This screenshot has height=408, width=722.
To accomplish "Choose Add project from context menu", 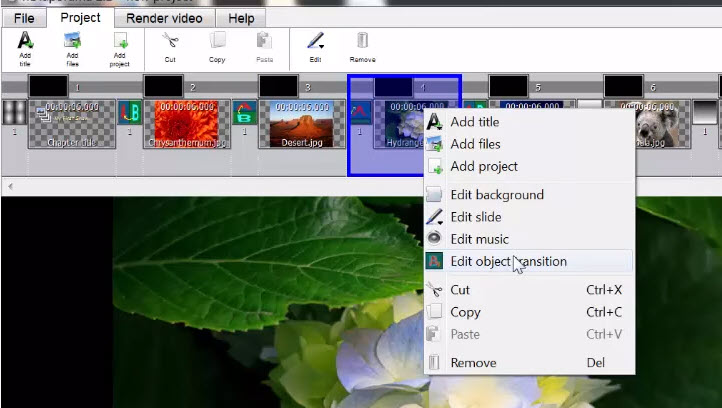I will (x=529, y=166).
